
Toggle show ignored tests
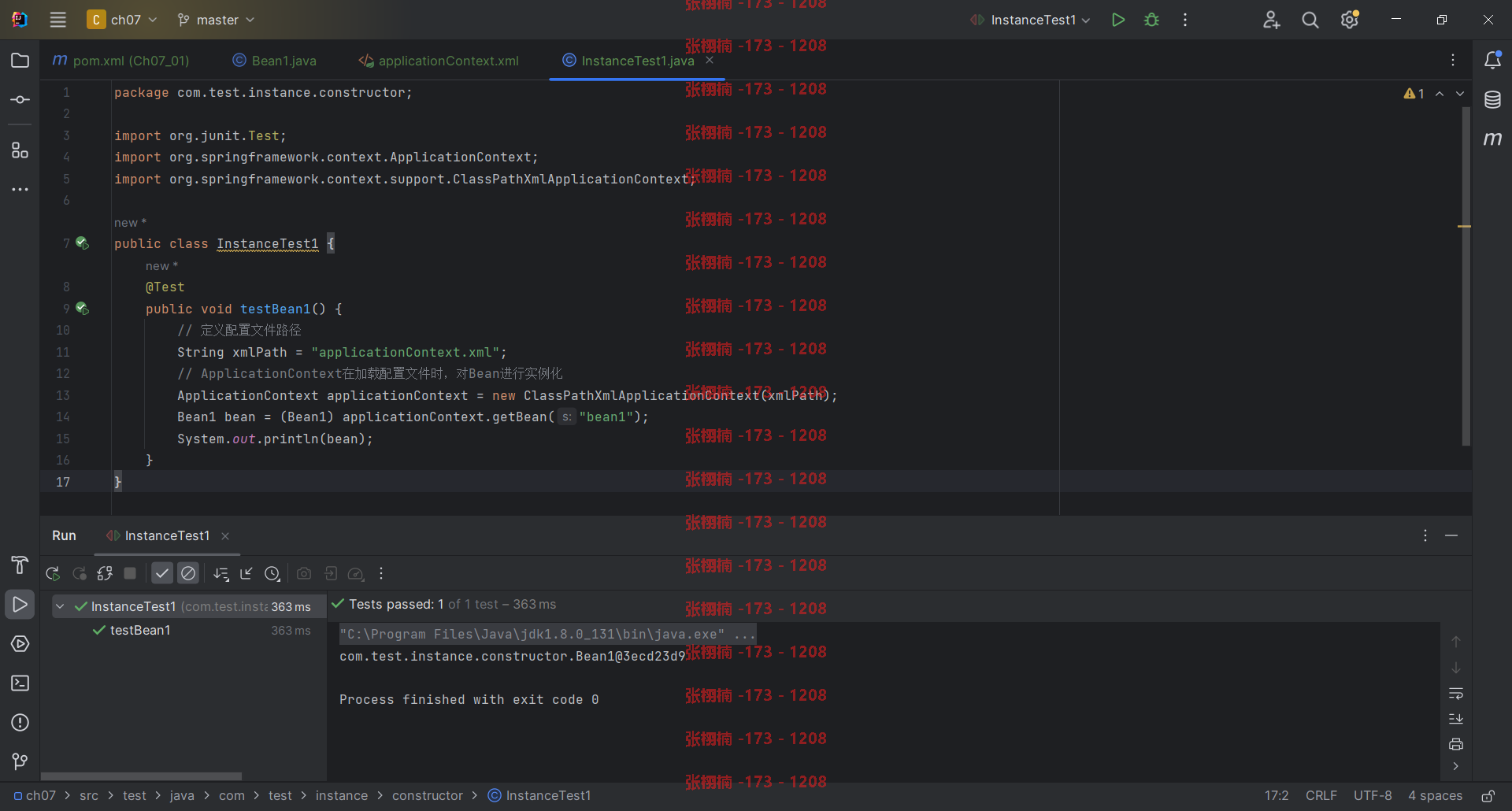(x=188, y=573)
